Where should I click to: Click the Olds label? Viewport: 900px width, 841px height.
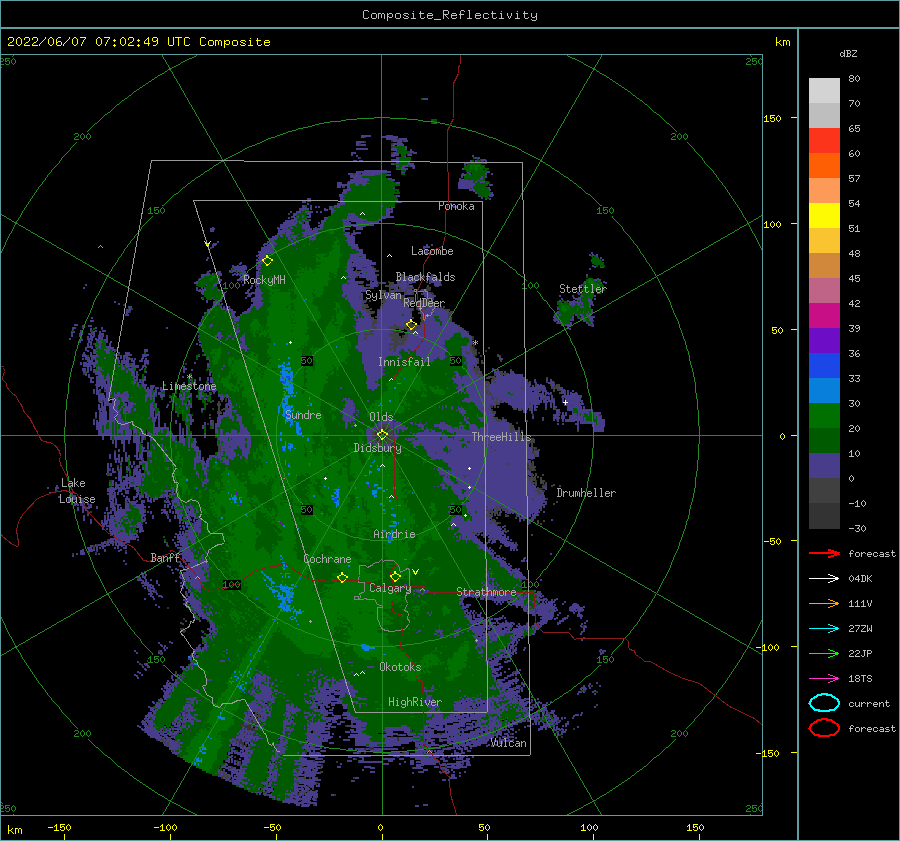(381, 417)
